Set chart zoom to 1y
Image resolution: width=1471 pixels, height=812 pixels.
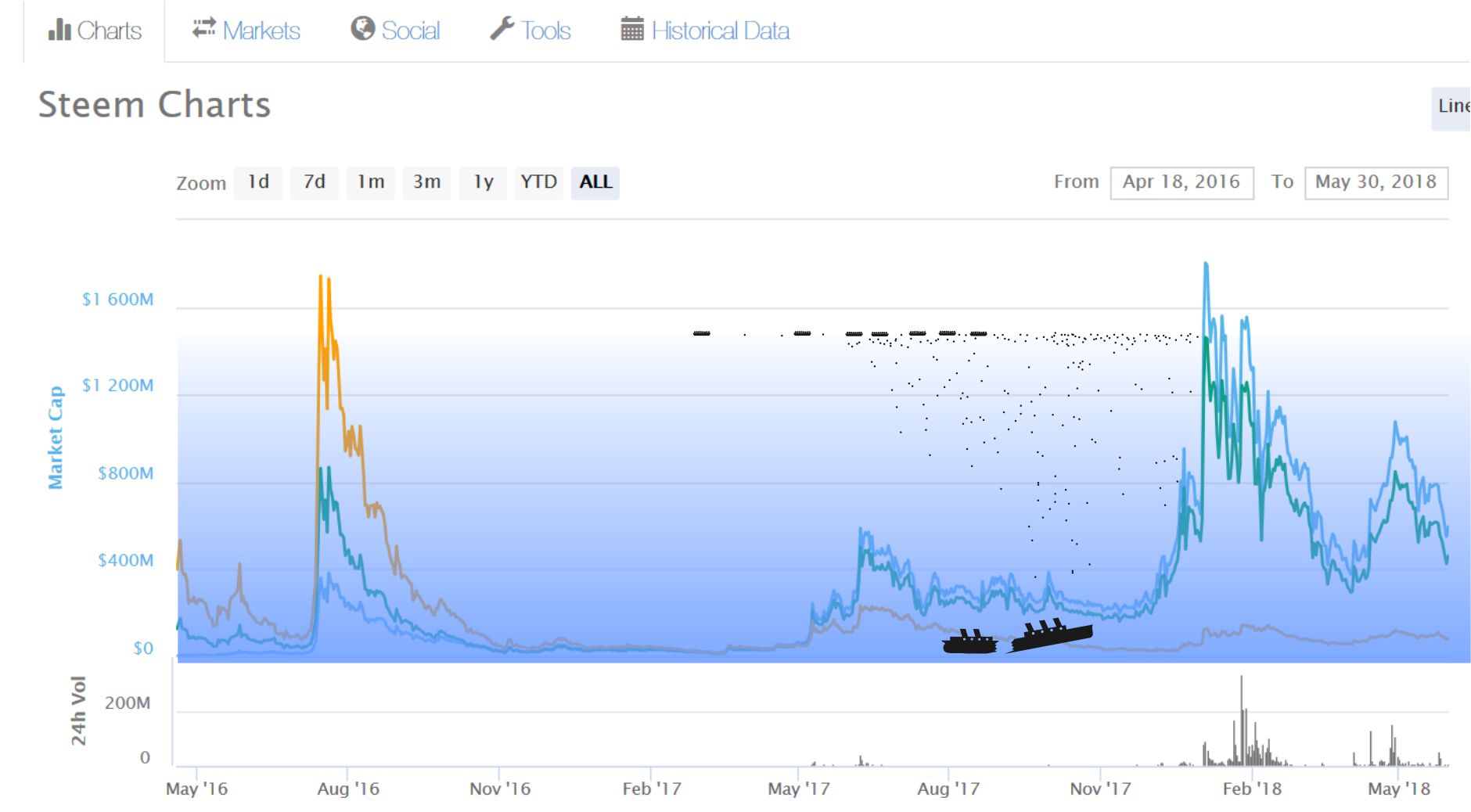484,182
